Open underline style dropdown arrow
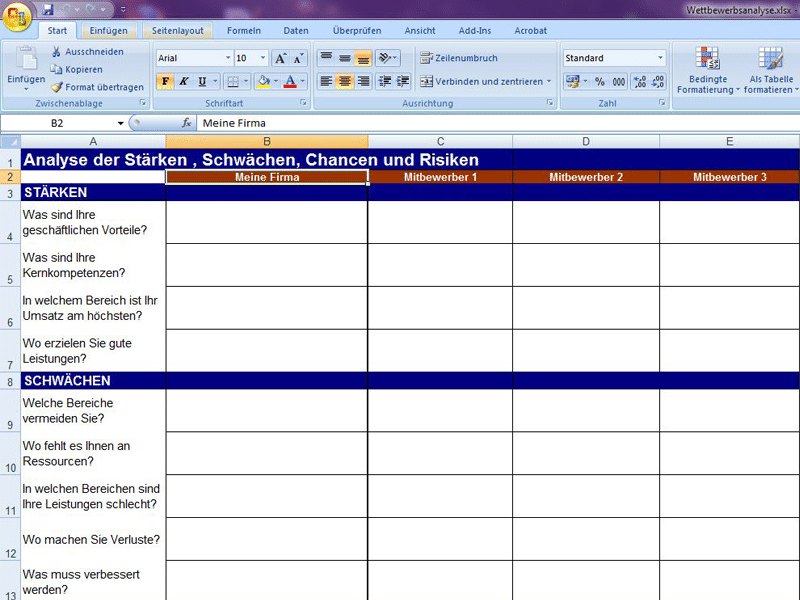This screenshot has height=600, width=800. click(x=215, y=81)
